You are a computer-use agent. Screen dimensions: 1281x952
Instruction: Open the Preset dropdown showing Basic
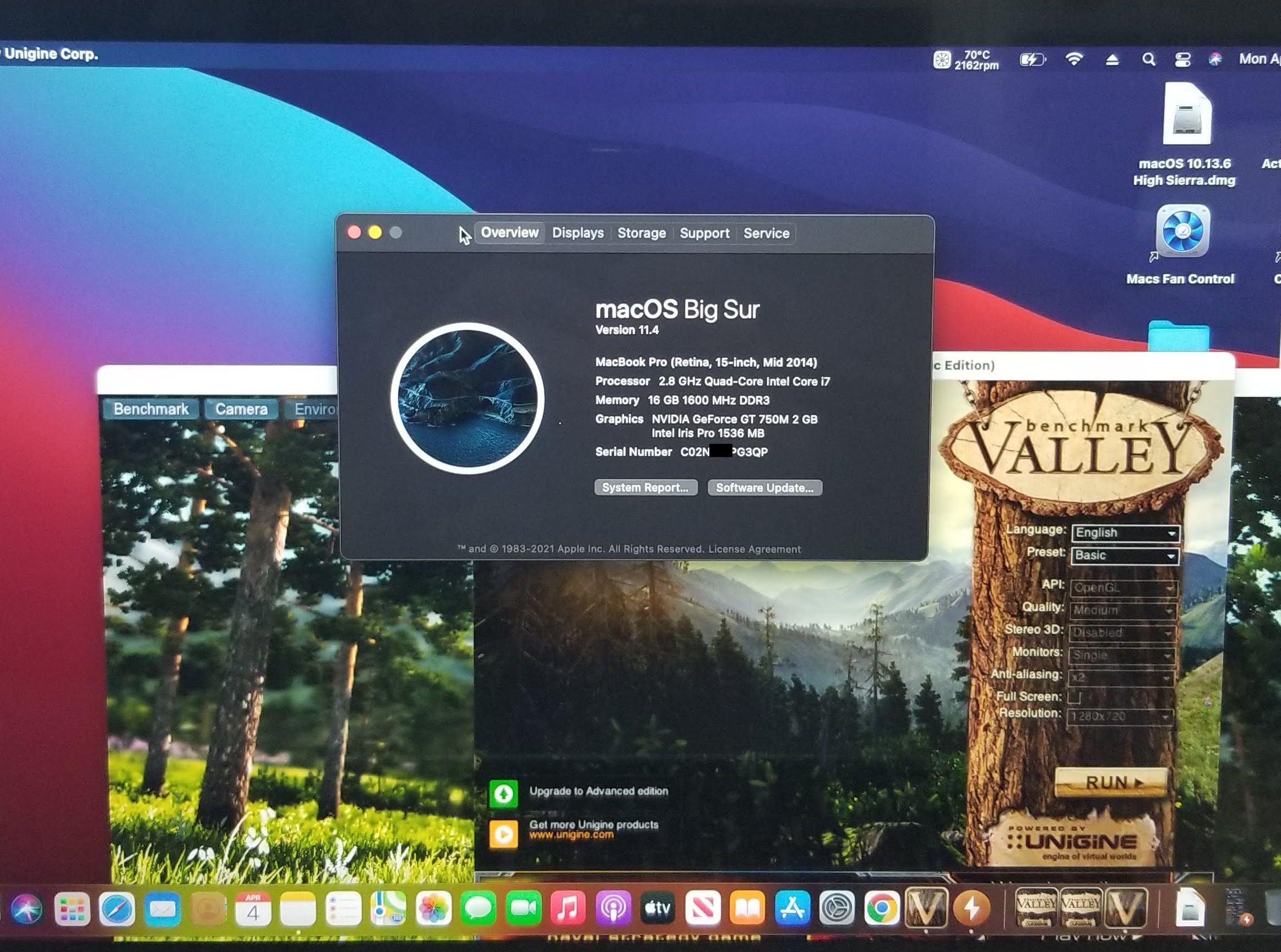[x=1125, y=556]
